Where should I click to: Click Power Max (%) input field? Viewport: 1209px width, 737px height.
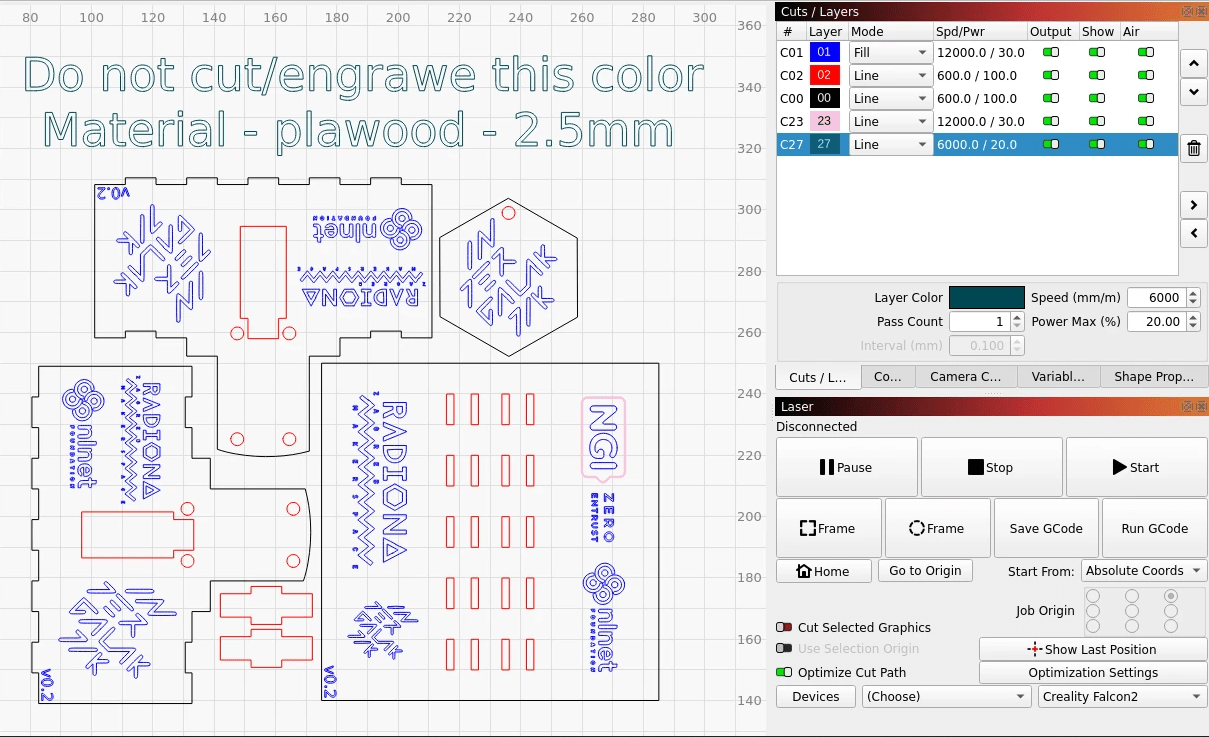[x=1156, y=322]
